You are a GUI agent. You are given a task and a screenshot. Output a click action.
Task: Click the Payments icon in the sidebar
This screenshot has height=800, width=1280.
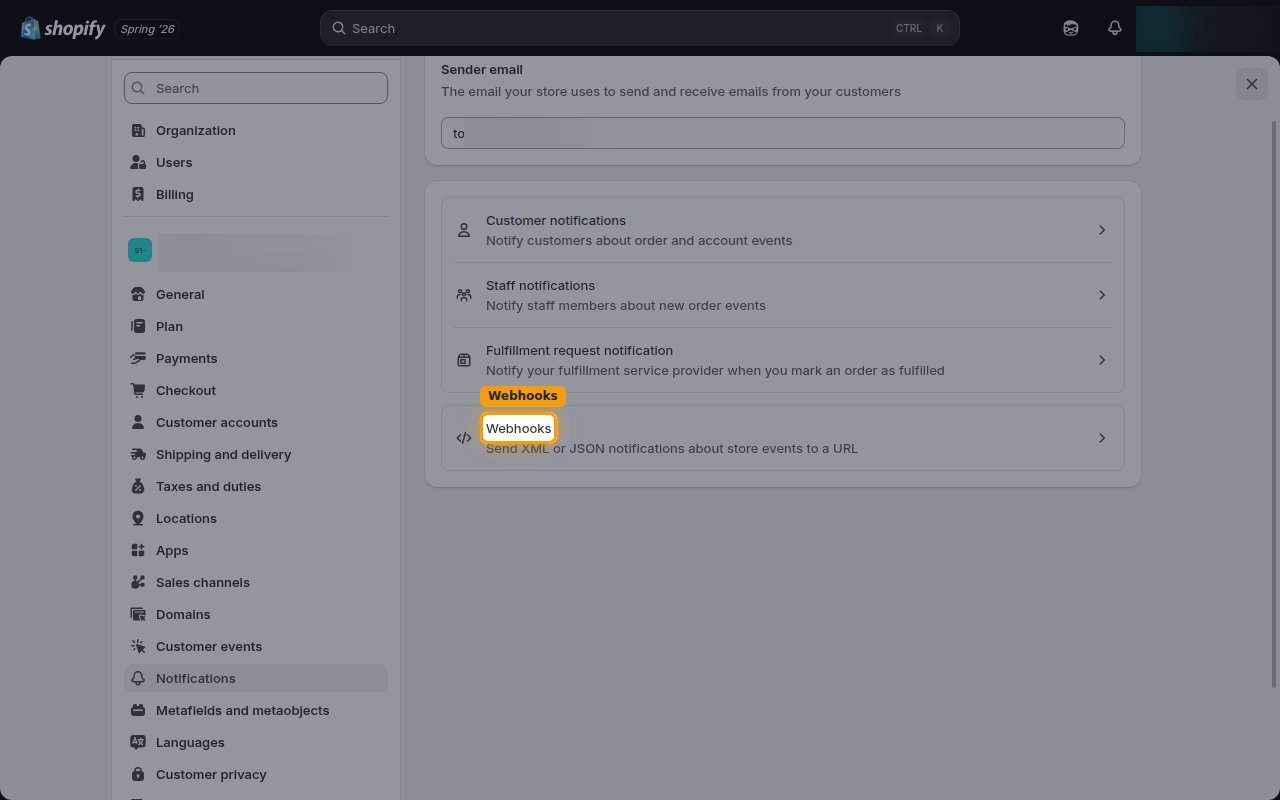(x=138, y=358)
